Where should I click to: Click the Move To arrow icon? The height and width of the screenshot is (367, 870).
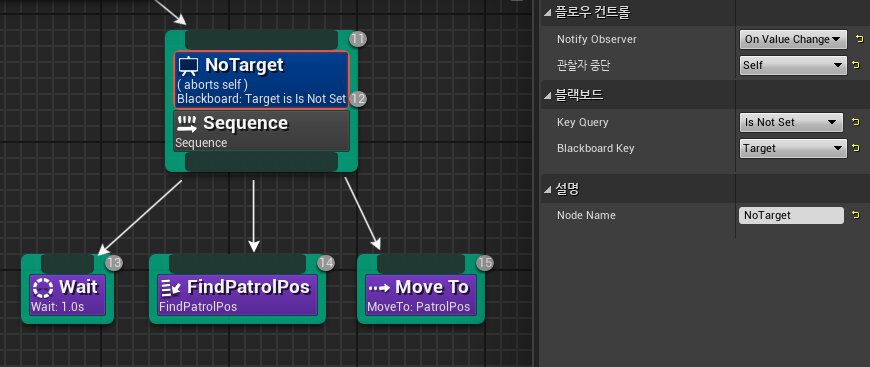pos(379,288)
